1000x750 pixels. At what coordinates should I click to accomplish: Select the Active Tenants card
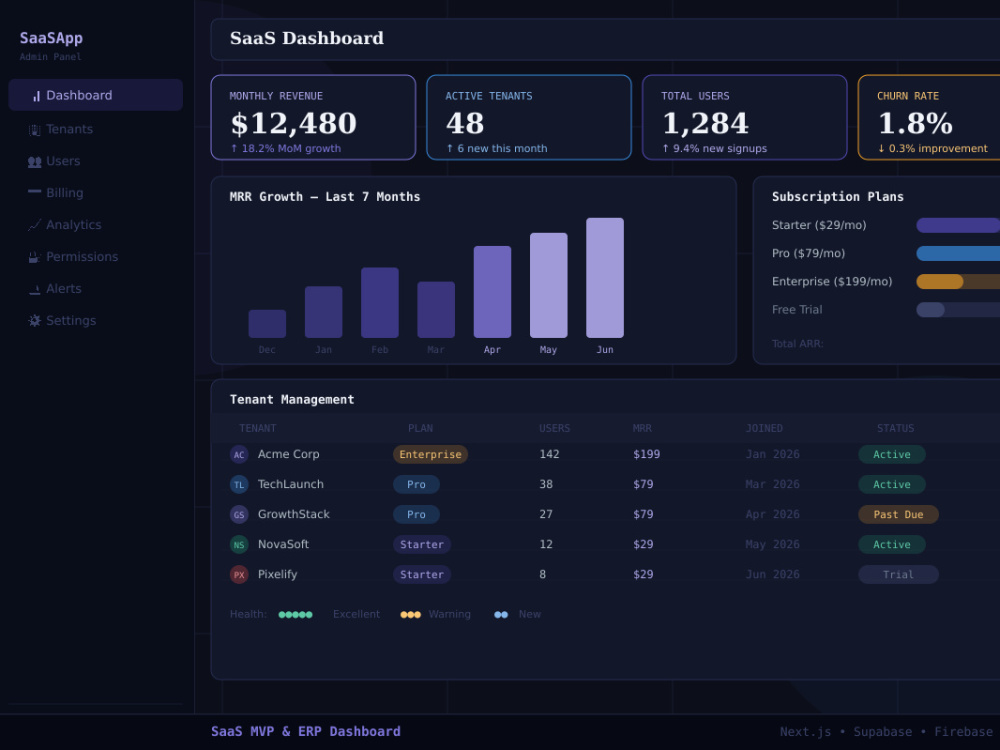coord(529,117)
